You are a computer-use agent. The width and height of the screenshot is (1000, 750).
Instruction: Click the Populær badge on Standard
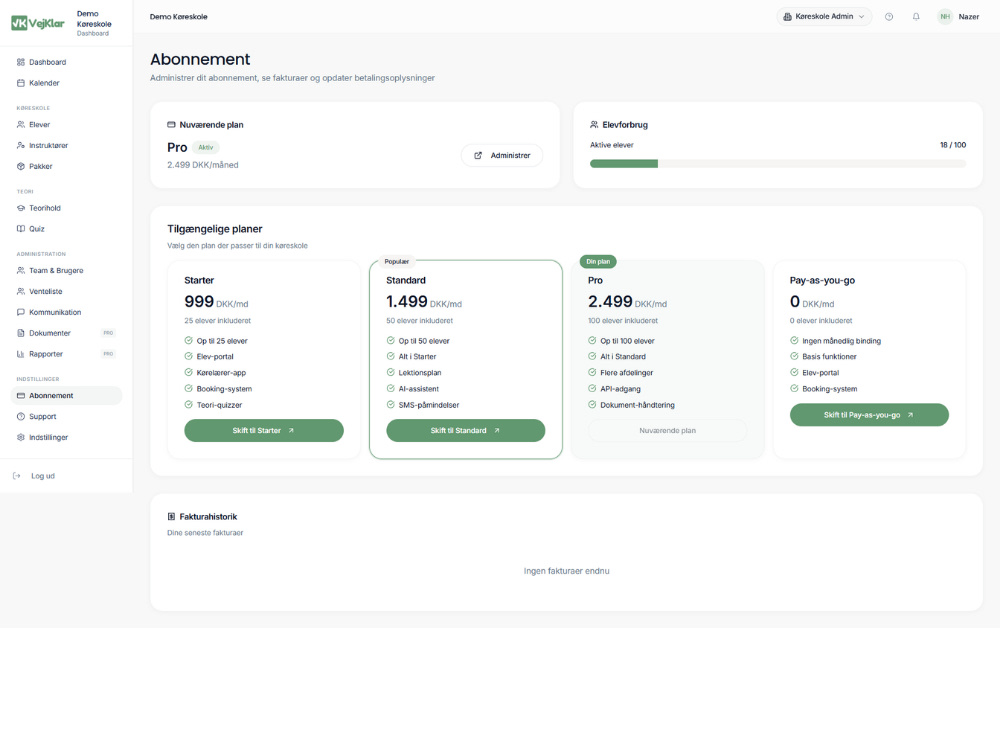tap(397, 261)
